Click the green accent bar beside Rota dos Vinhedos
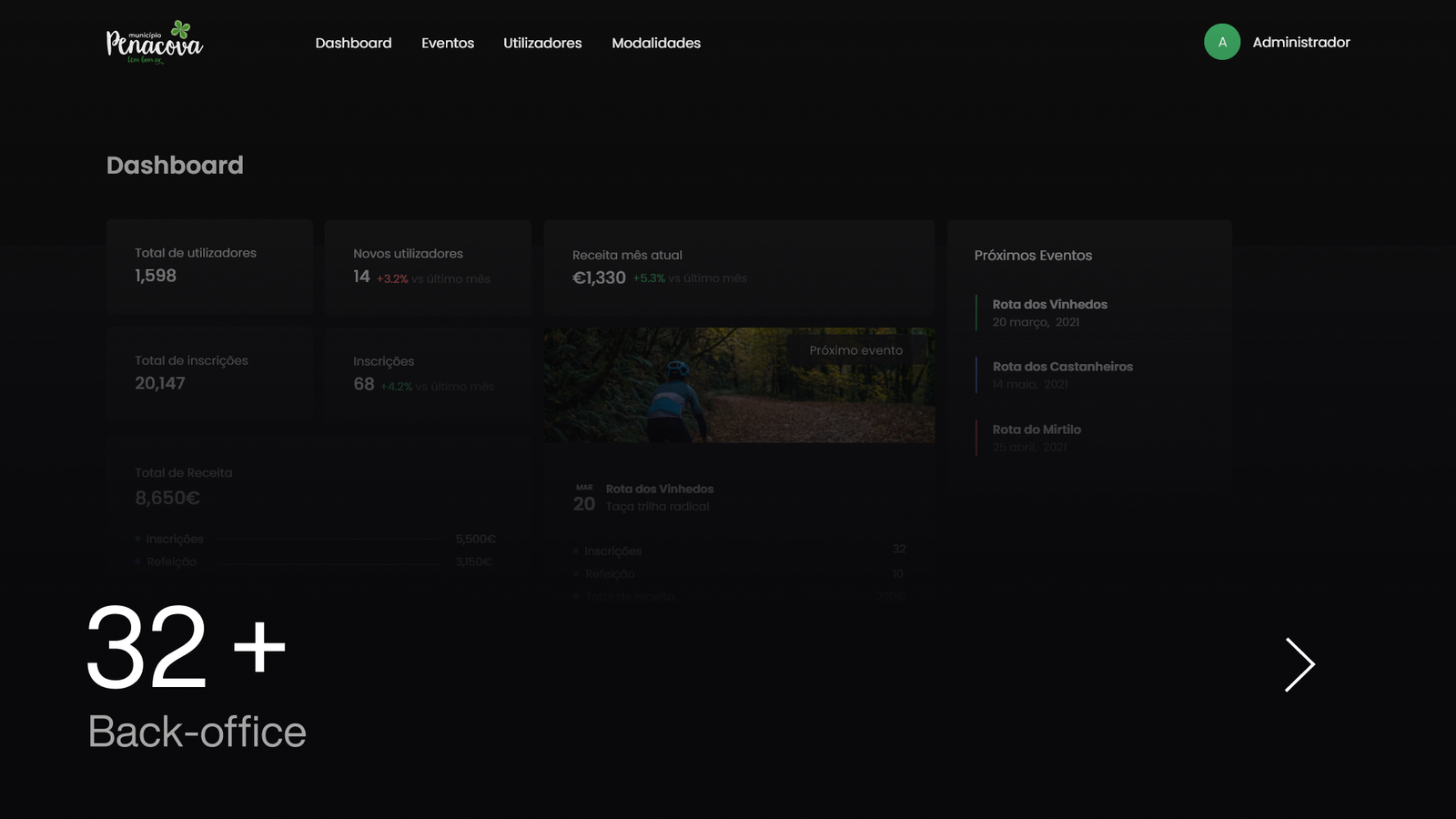The height and width of the screenshot is (819, 1456). 976,313
